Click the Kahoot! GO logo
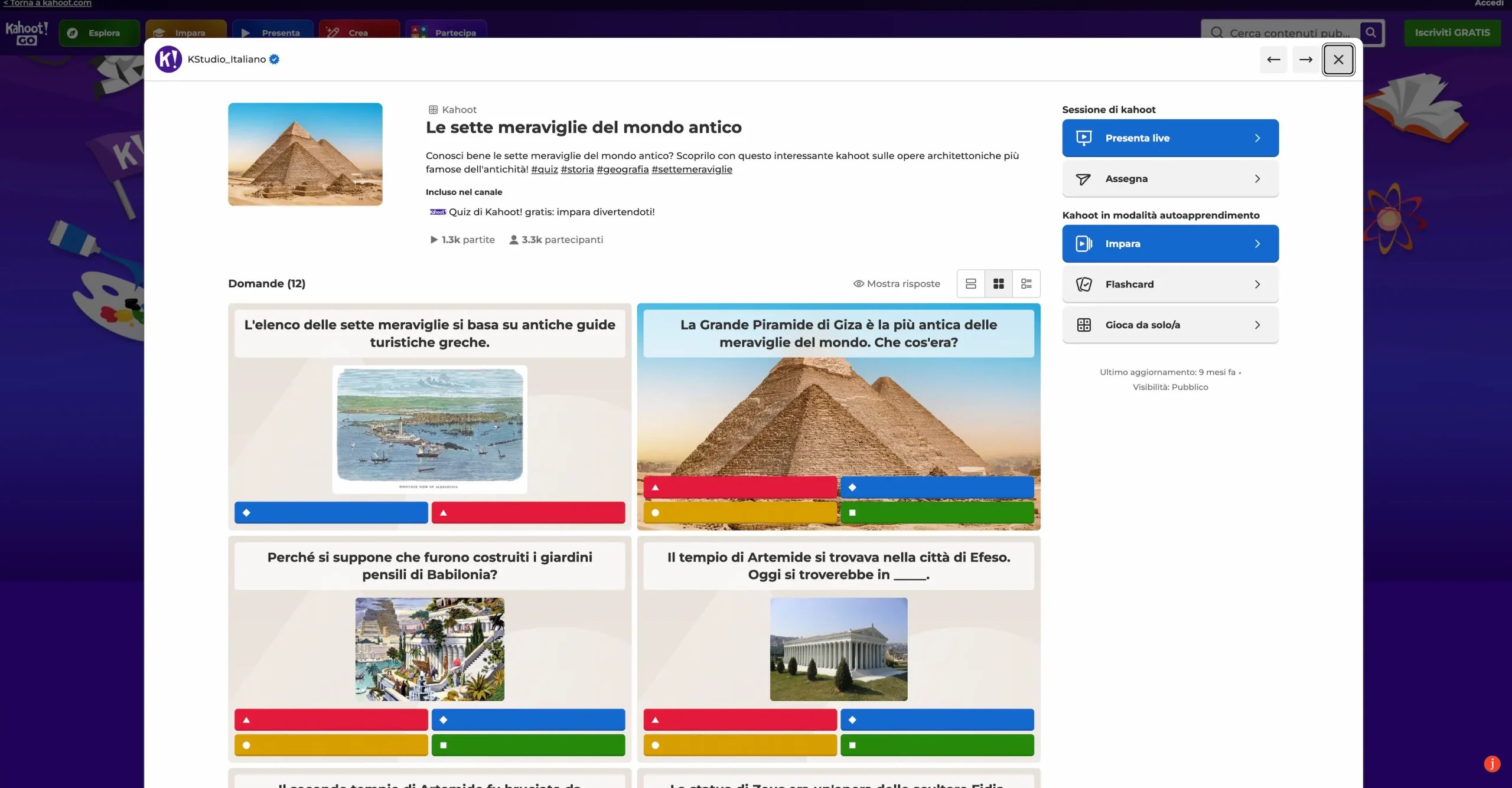This screenshot has width=1512, height=788. click(27, 33)
